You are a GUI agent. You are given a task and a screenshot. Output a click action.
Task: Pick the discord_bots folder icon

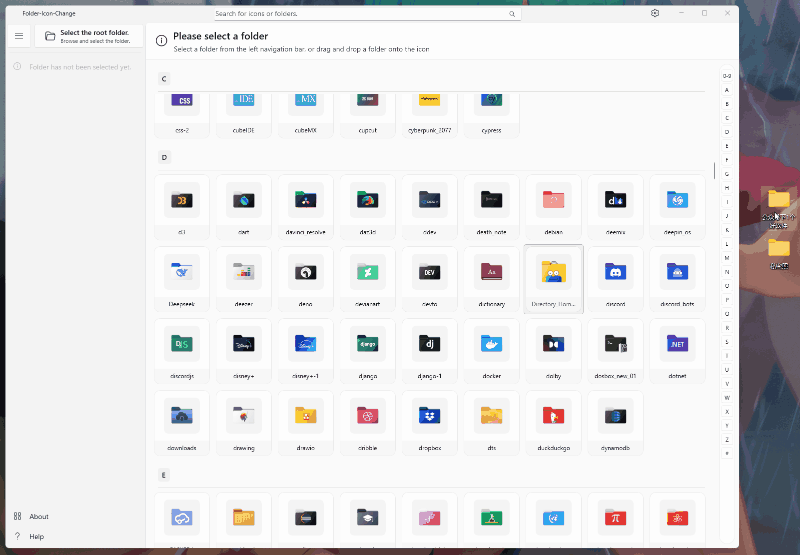pos(677,279)
